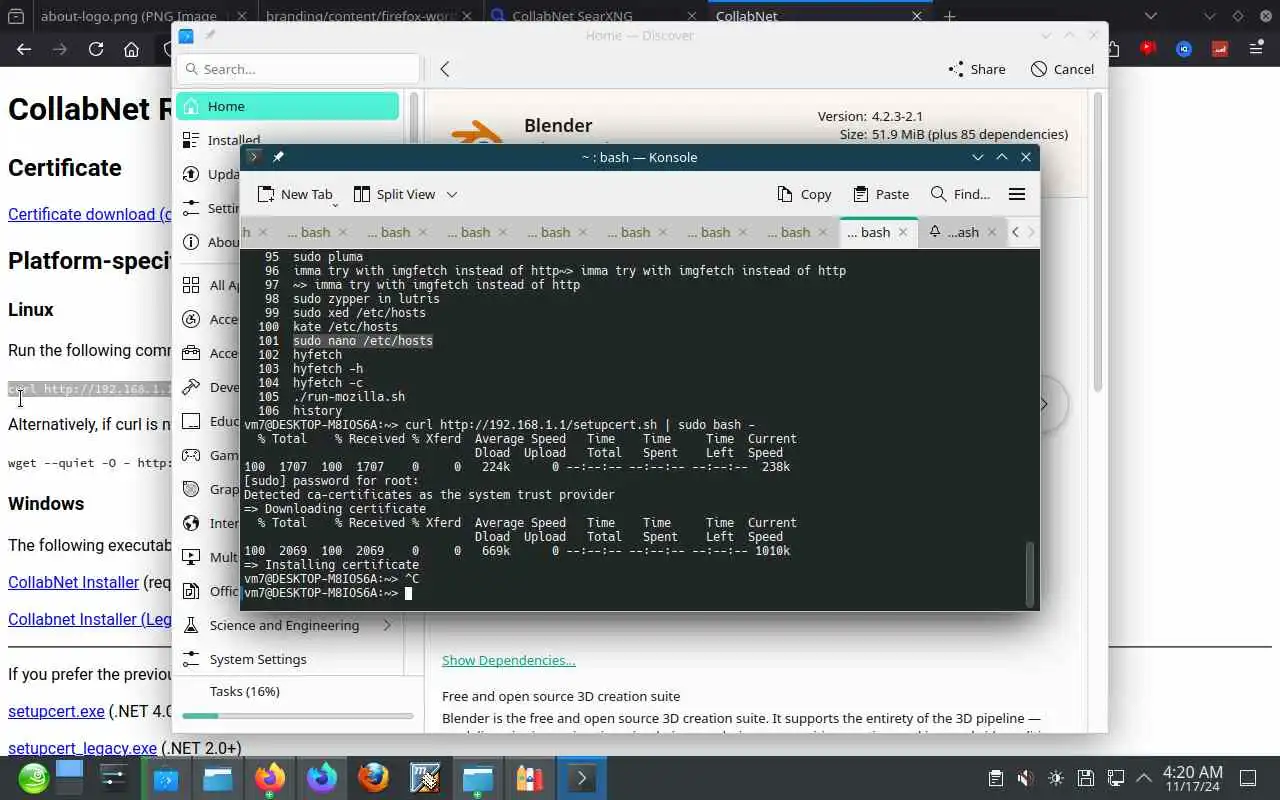Switch to CollabNet SearXNG browser tab
The height and width of the screenshot is (800, 1280).
[x=594, y=16]
